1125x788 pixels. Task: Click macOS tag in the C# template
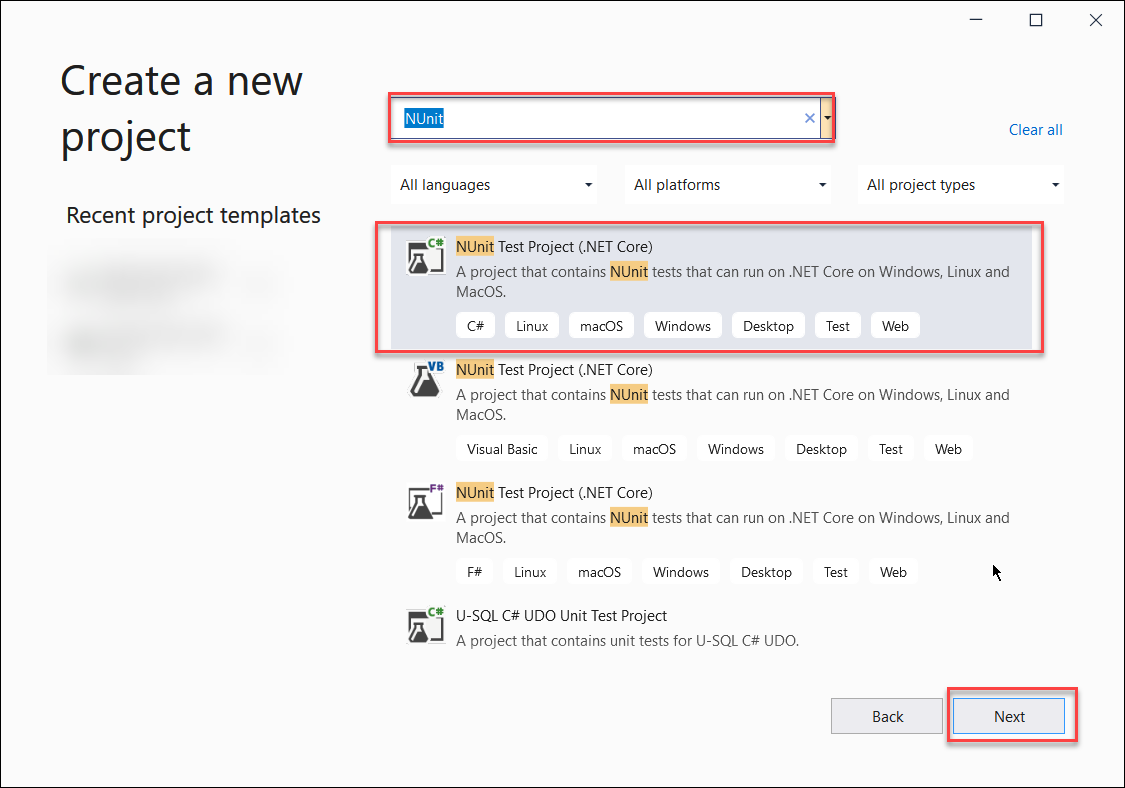(601, 326)
